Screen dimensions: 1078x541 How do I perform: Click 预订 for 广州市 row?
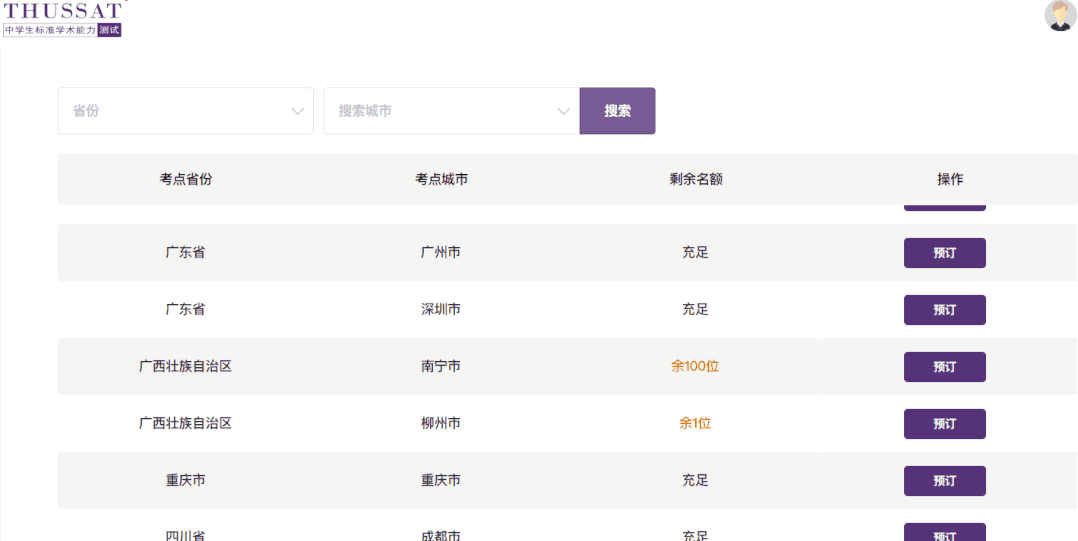click(944, 253)
